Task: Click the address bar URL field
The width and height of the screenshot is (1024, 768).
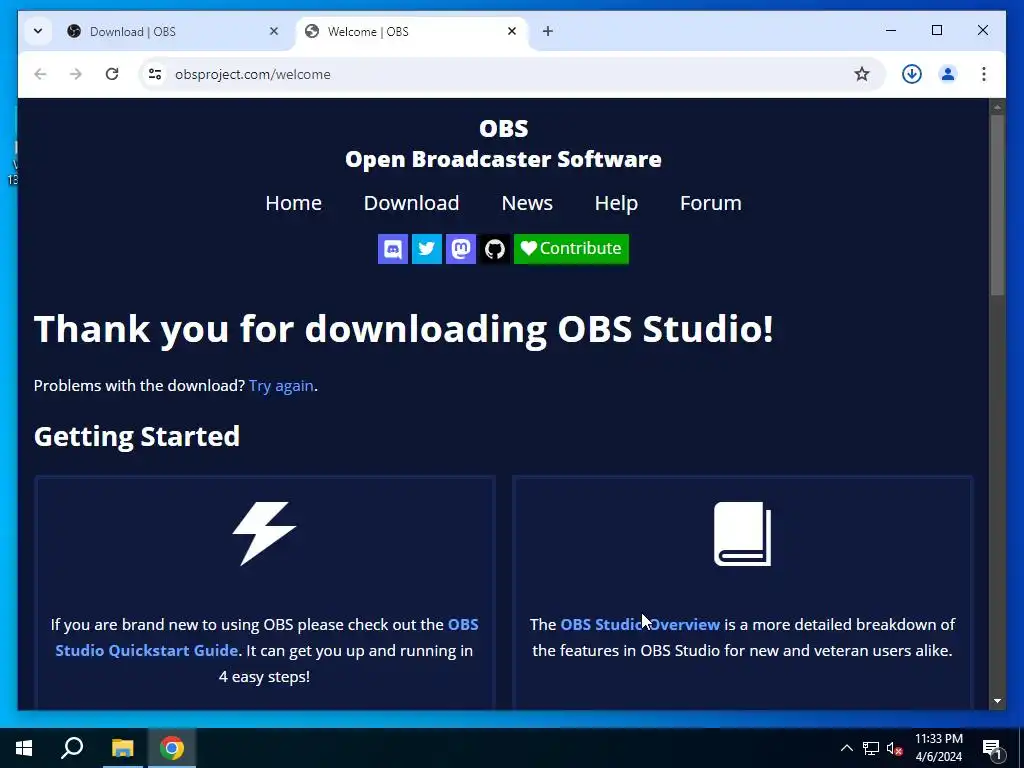Action: pos(509,74)
